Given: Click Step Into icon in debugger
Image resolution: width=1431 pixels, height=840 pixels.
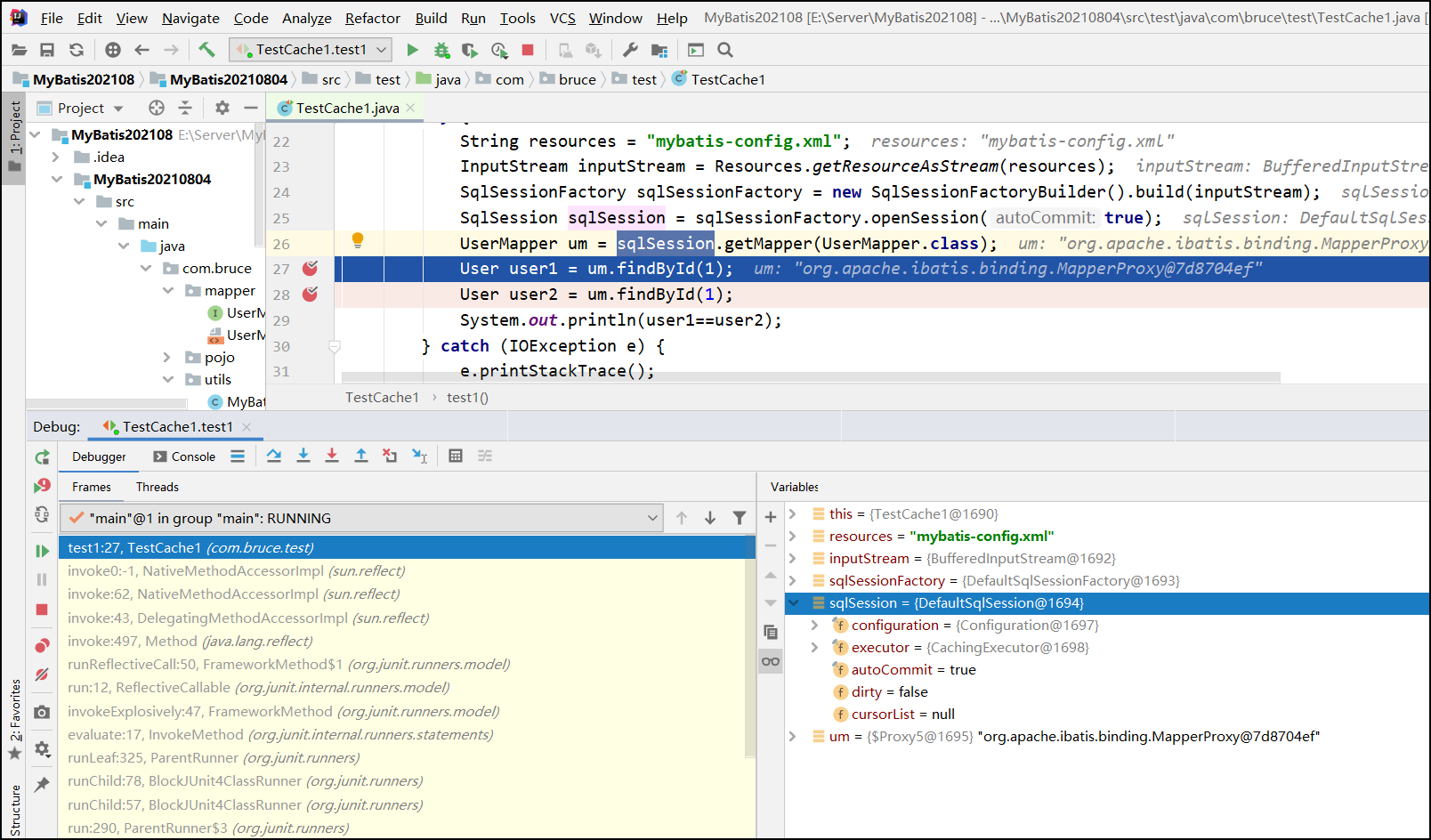Looking at the screenshot, I should coord(303,456).
